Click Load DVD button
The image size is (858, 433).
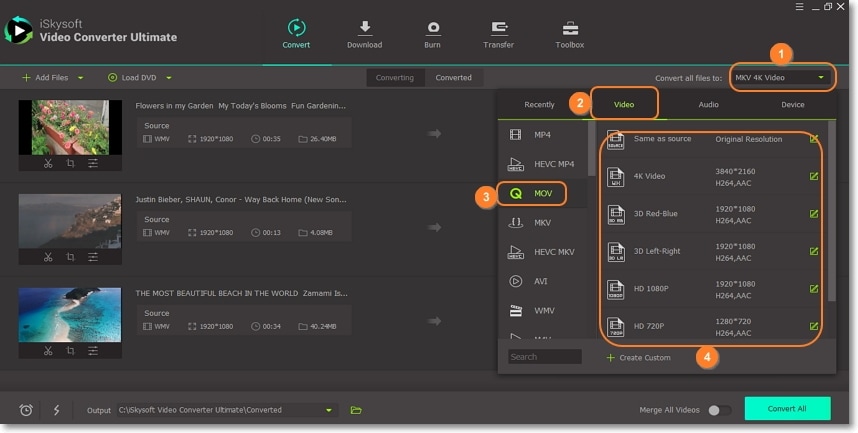(x=132, y=78)
